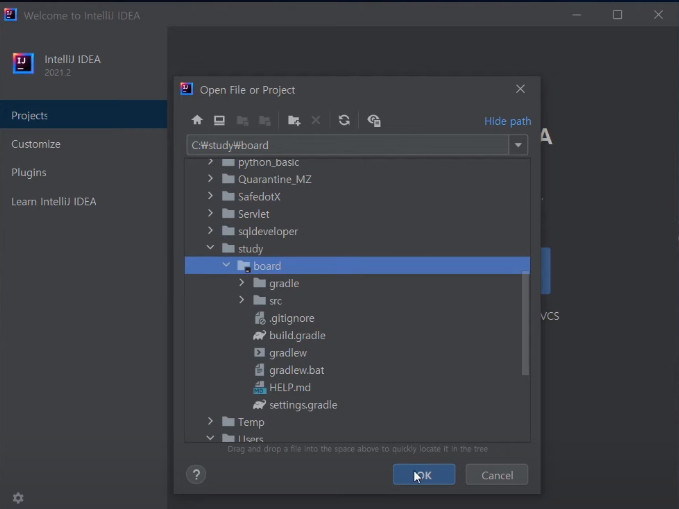Expand the Temp folder
679x509 pixels.
pyautogui.click(x=210, y=421)
